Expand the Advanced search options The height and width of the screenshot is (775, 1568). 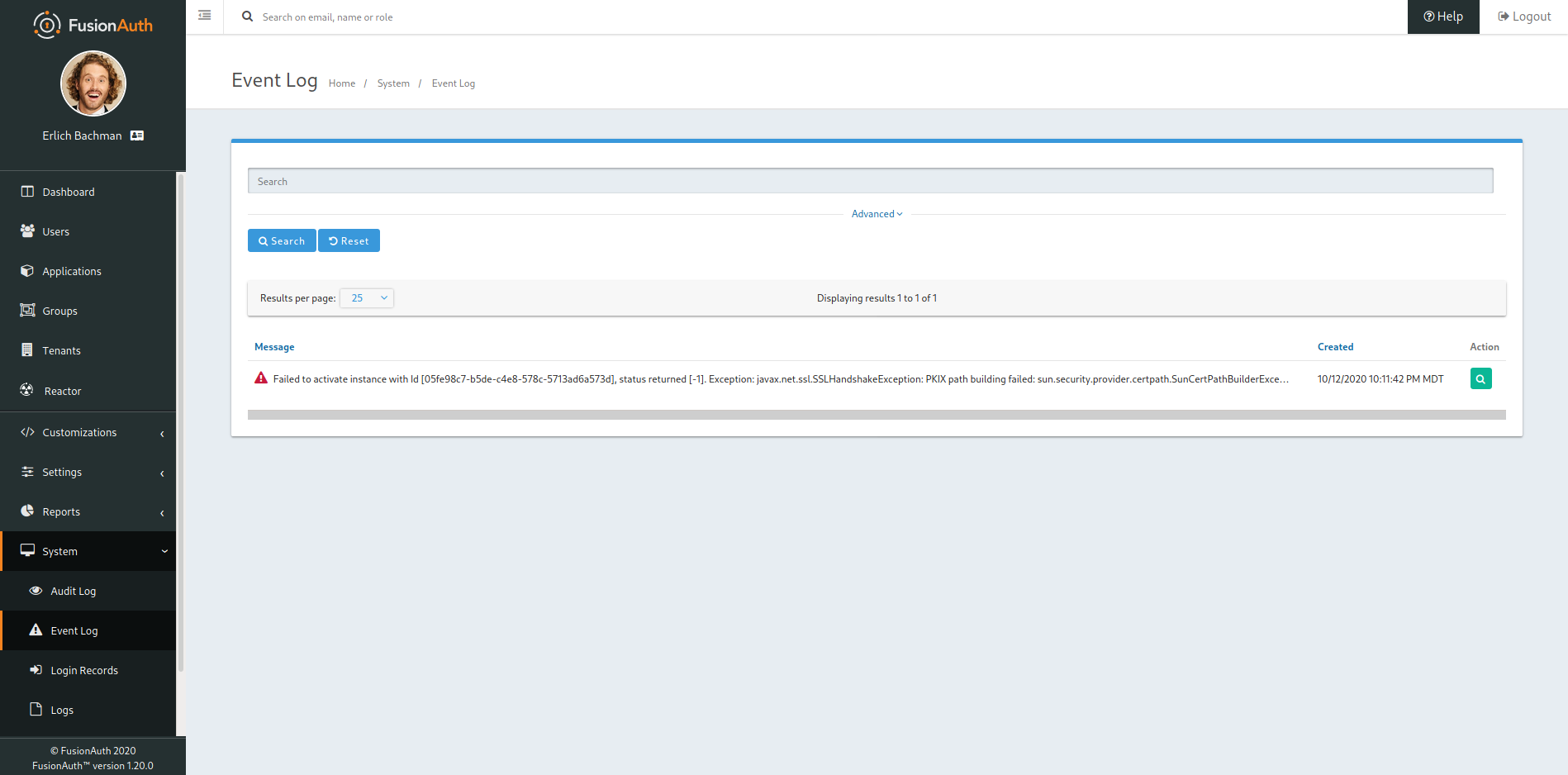(x=876, y=213)
